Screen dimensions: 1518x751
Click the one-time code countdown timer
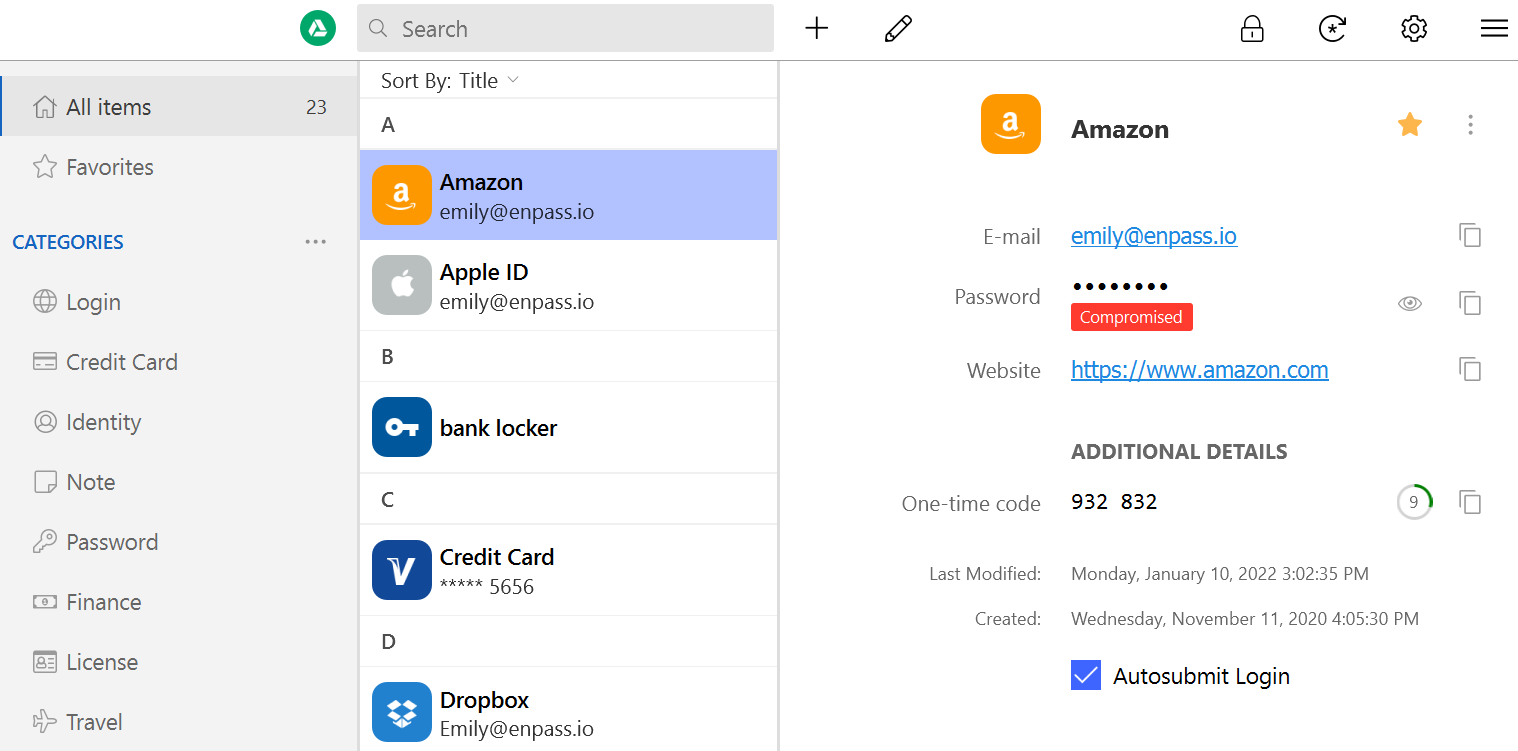(x=1414, y=502)
